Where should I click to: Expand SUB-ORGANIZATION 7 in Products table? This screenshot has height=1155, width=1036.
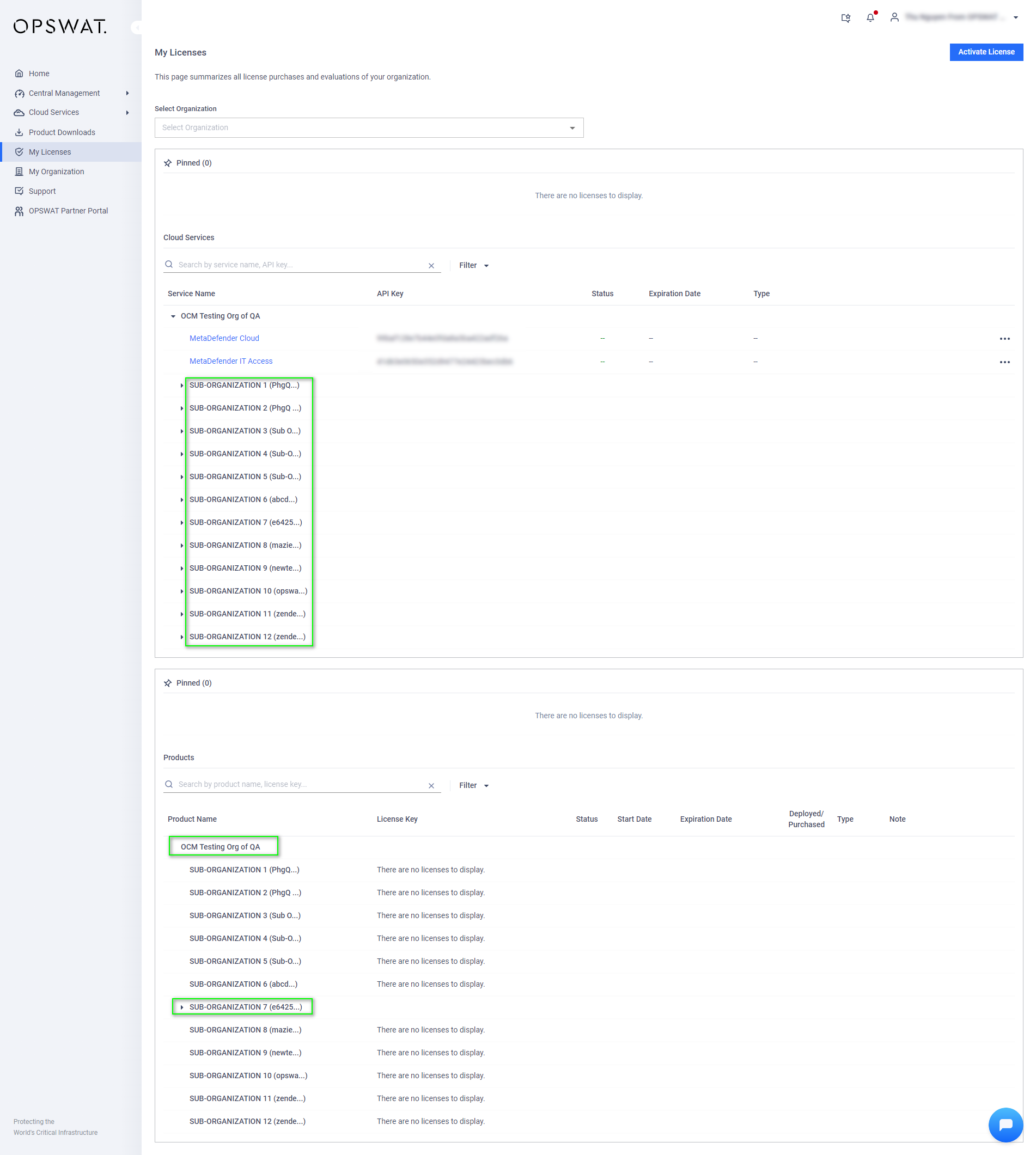coord(181,1007)
